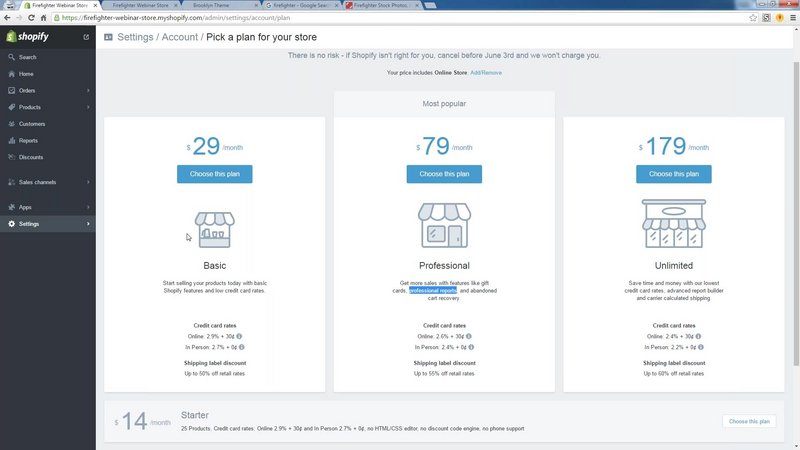Click the Add/Remove link
Screen dimensions: 800x450
486,73
